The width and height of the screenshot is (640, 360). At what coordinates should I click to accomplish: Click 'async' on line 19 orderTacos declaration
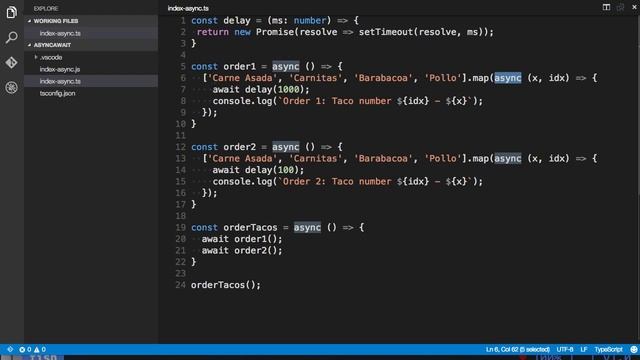point(307,227)
